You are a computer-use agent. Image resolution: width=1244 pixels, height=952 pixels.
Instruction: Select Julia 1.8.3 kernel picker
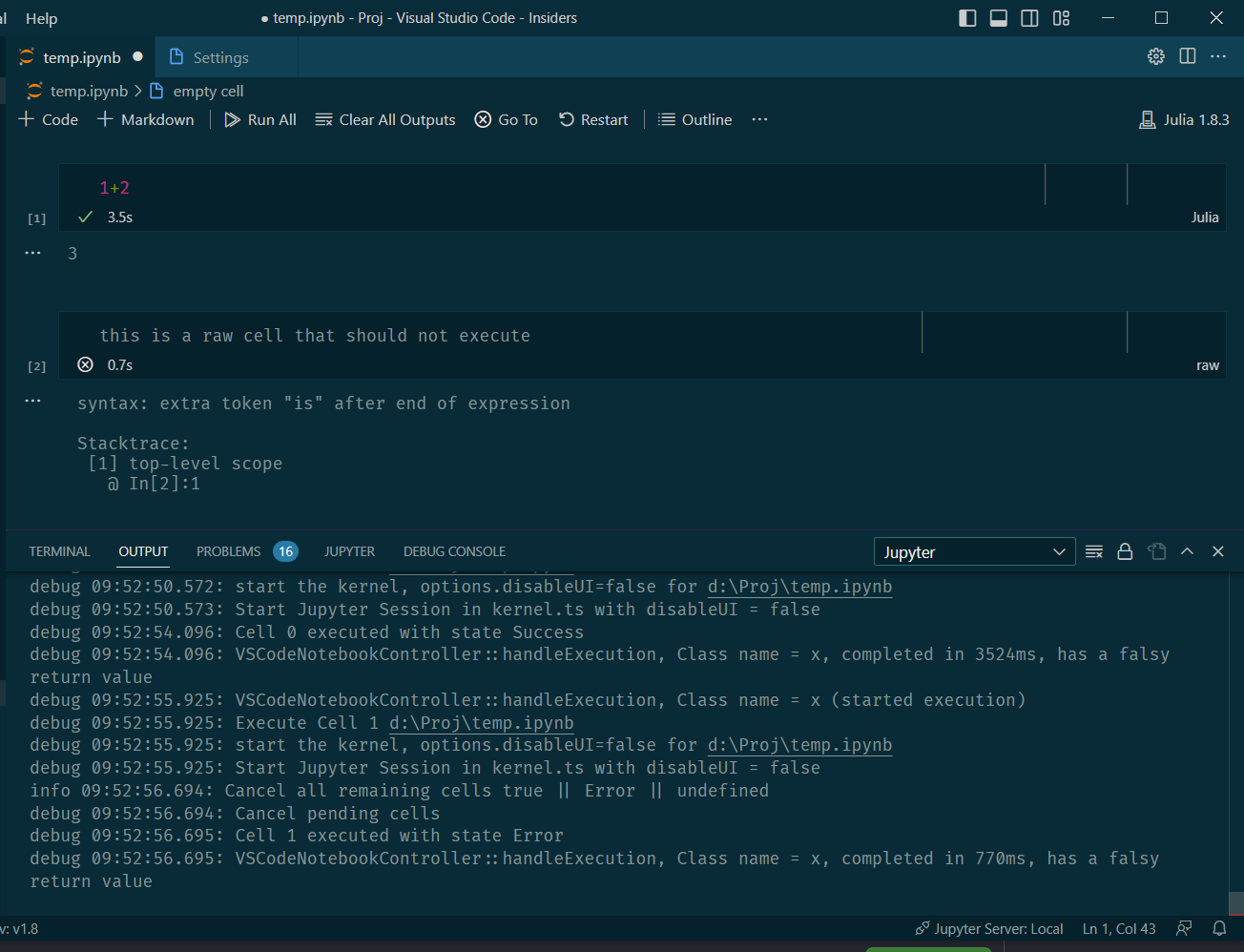1184,119
